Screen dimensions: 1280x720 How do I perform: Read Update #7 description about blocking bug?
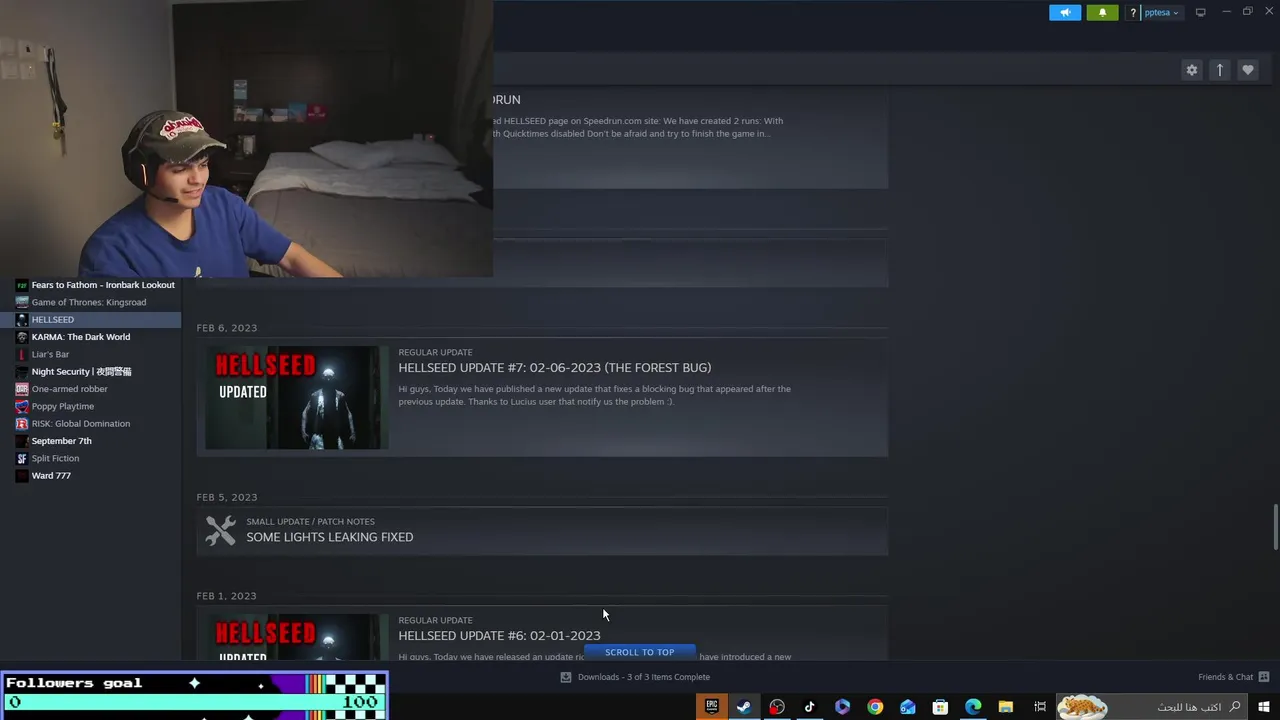(x=594, y=395)
